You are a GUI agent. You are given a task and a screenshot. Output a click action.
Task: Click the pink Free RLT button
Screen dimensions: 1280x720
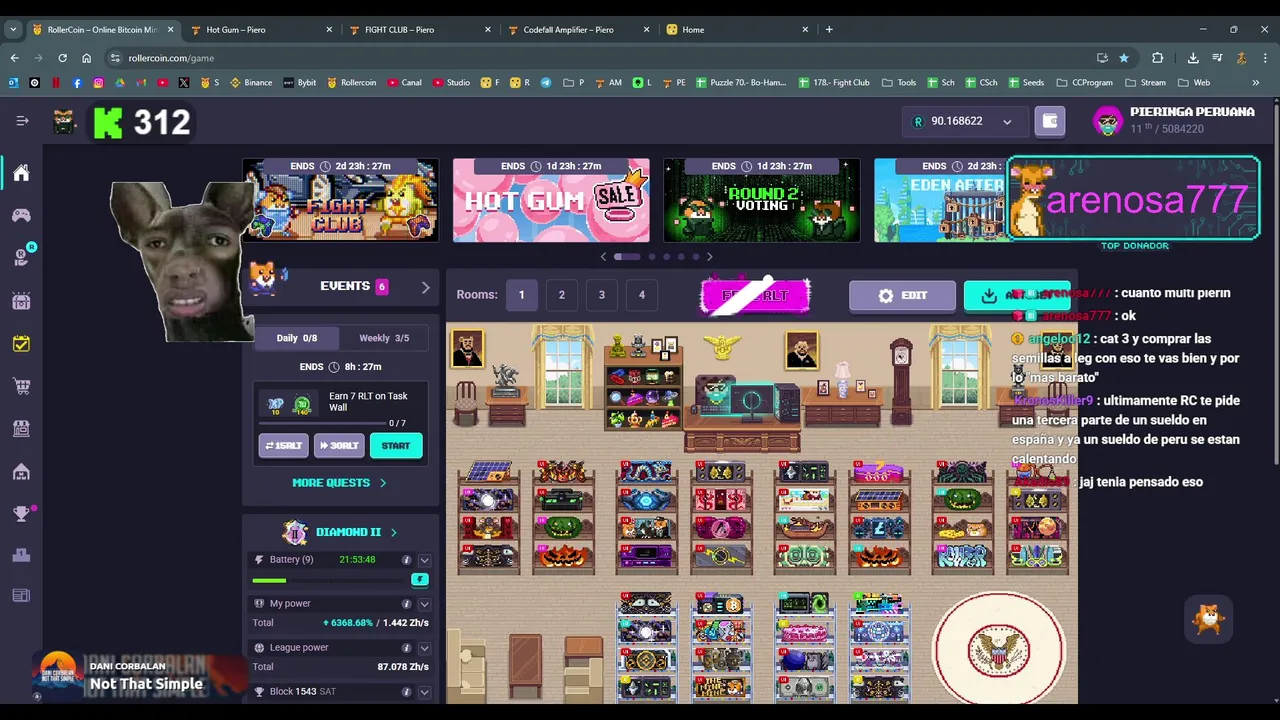coord(755,296)
